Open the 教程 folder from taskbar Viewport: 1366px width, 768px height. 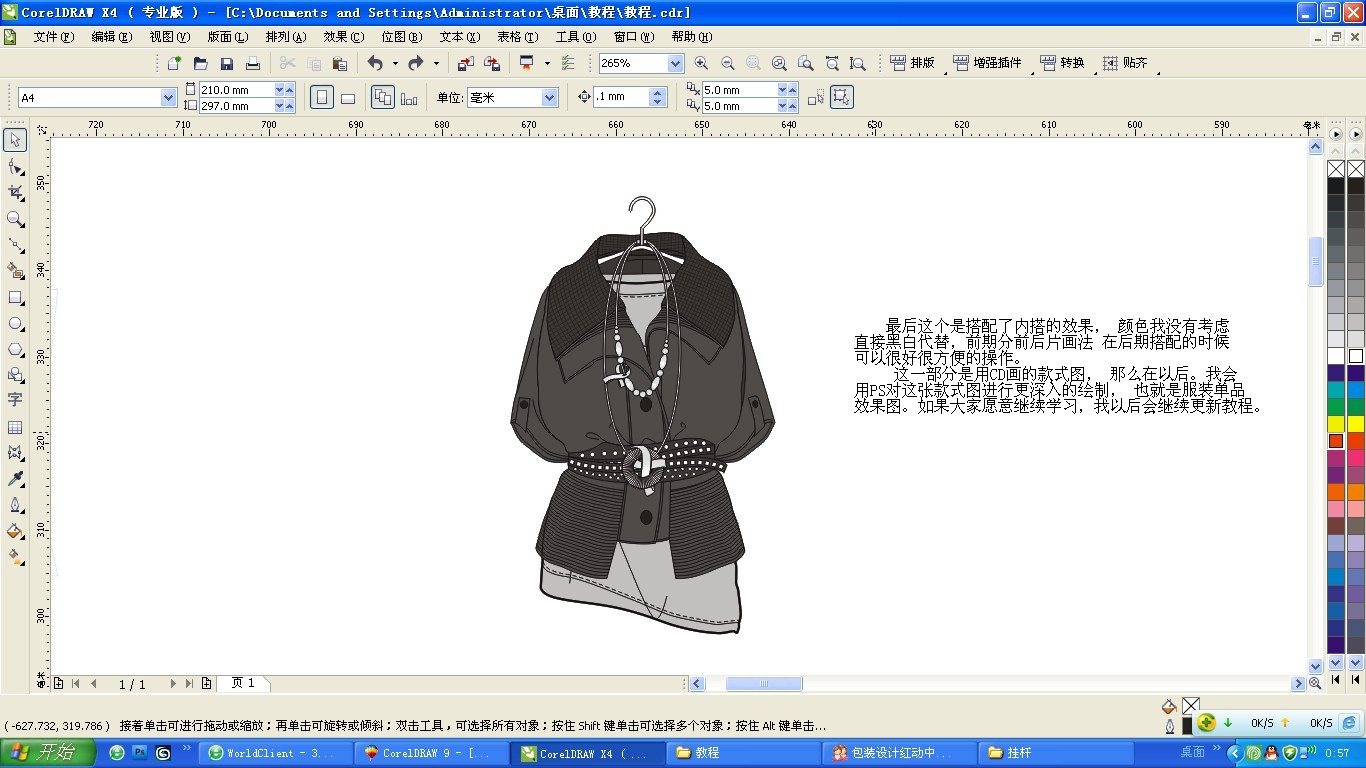744,753
